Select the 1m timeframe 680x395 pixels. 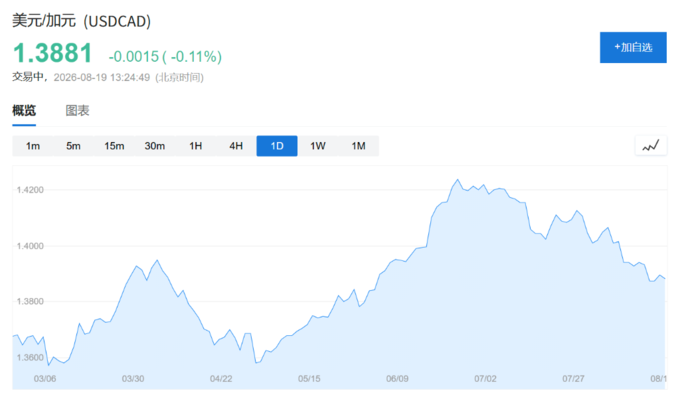click(33, 146)
